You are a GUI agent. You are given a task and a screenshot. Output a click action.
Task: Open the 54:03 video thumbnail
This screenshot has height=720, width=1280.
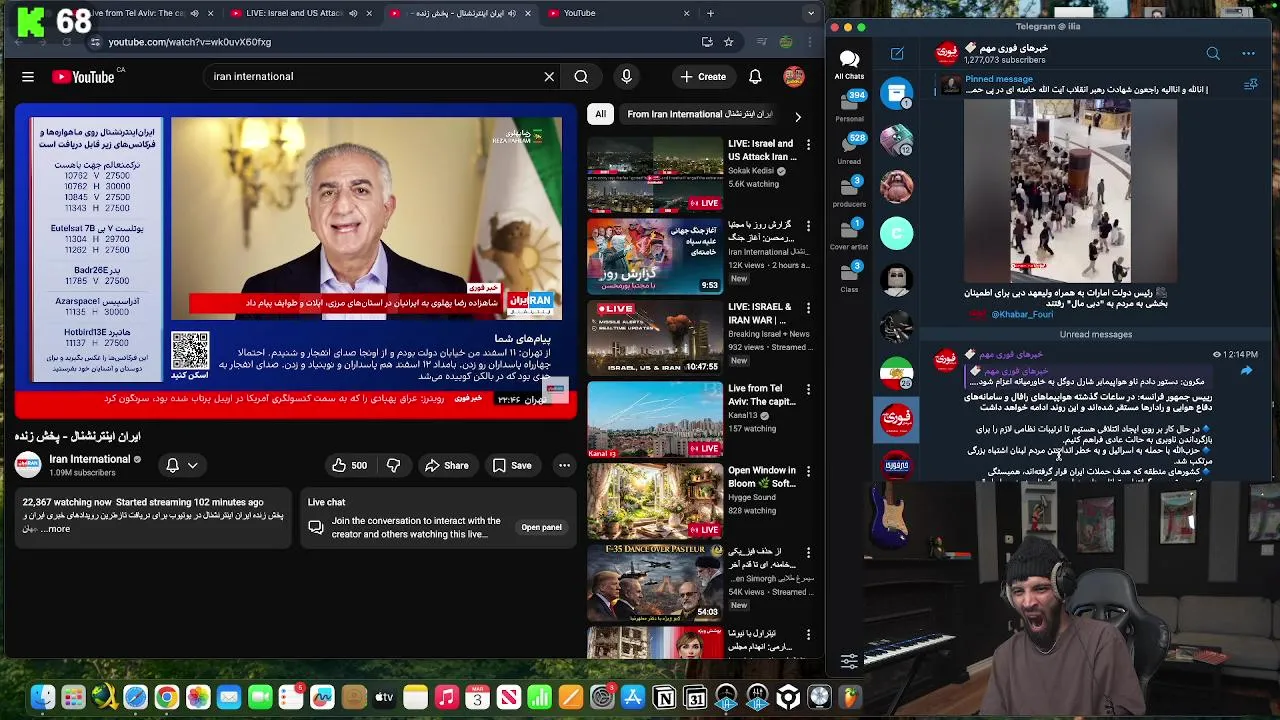tap(655, 583)
